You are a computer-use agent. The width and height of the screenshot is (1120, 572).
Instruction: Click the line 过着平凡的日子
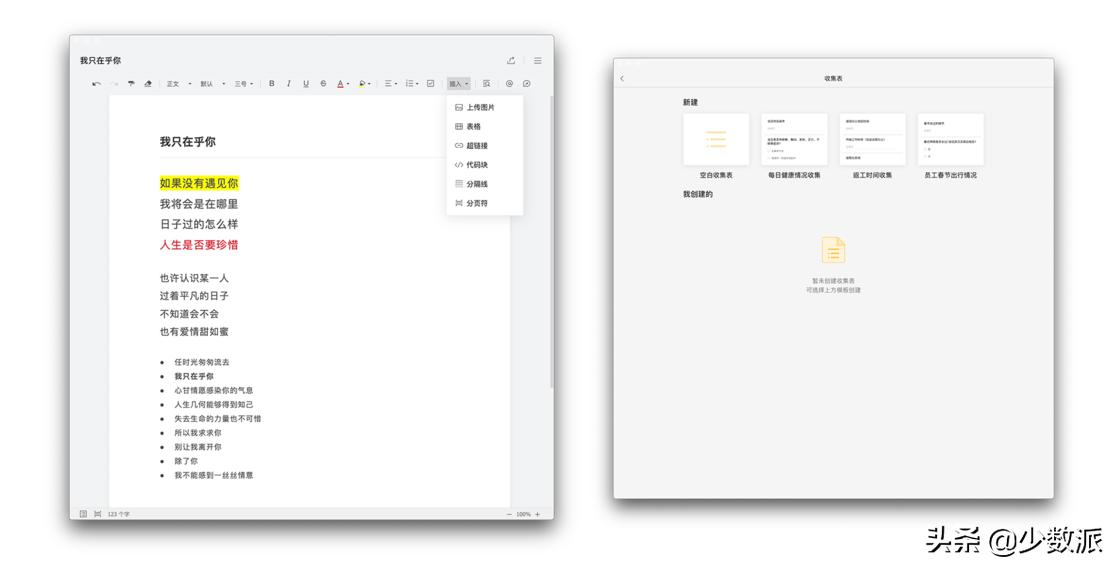194,296
